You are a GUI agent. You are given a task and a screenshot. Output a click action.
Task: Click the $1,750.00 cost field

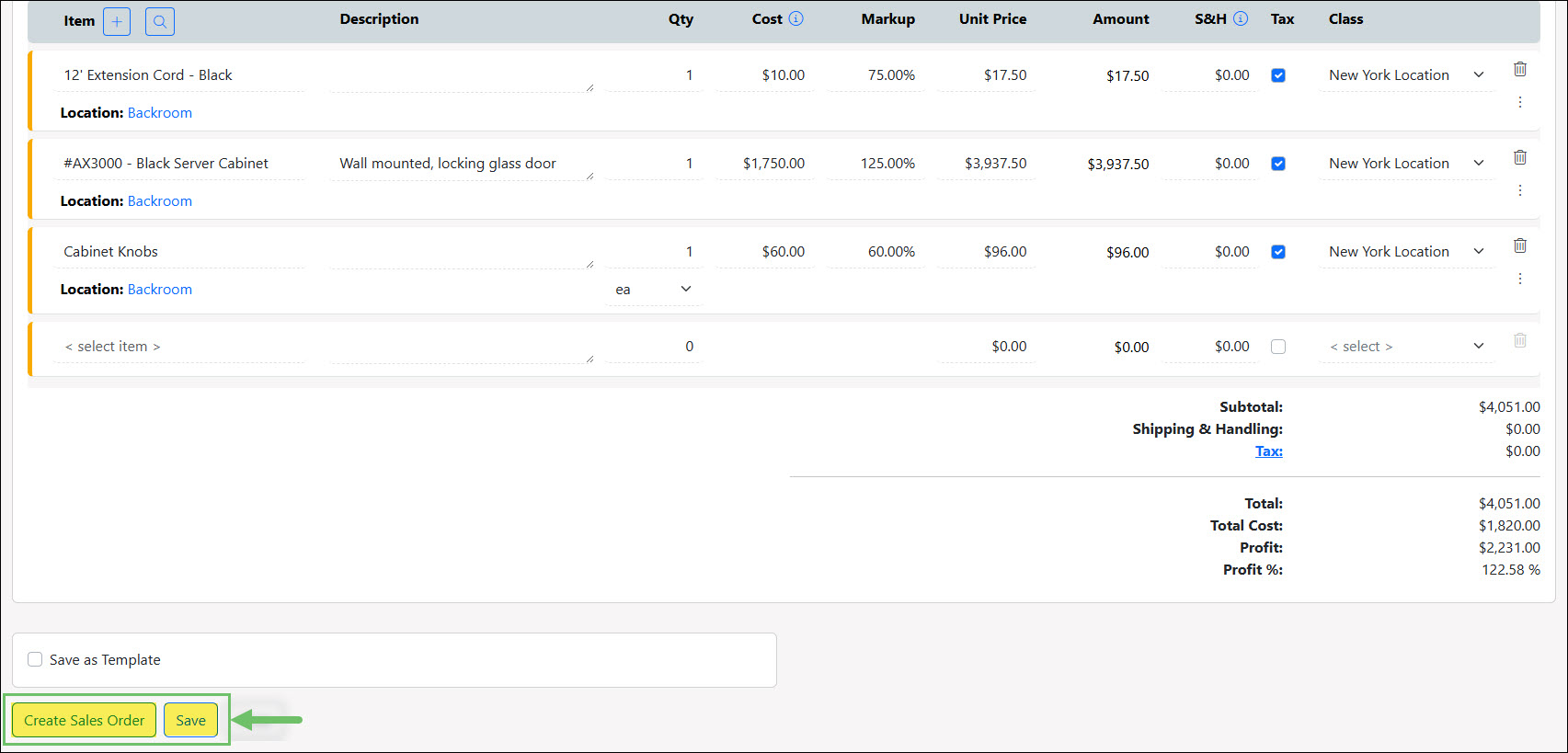coord(765,164)
